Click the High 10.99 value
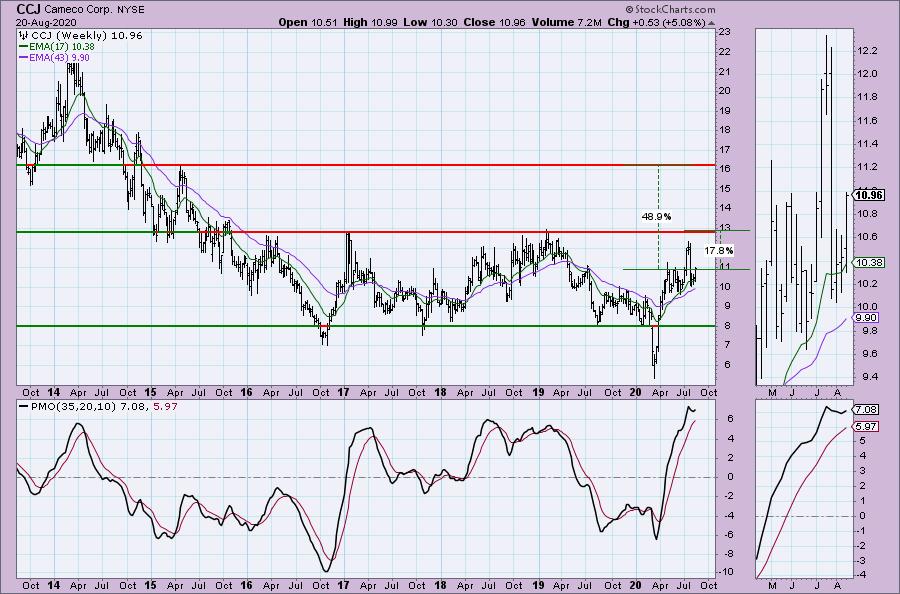The width and height of the screenshot is (900, 594). pyautogui.click(x=368, y=22)
